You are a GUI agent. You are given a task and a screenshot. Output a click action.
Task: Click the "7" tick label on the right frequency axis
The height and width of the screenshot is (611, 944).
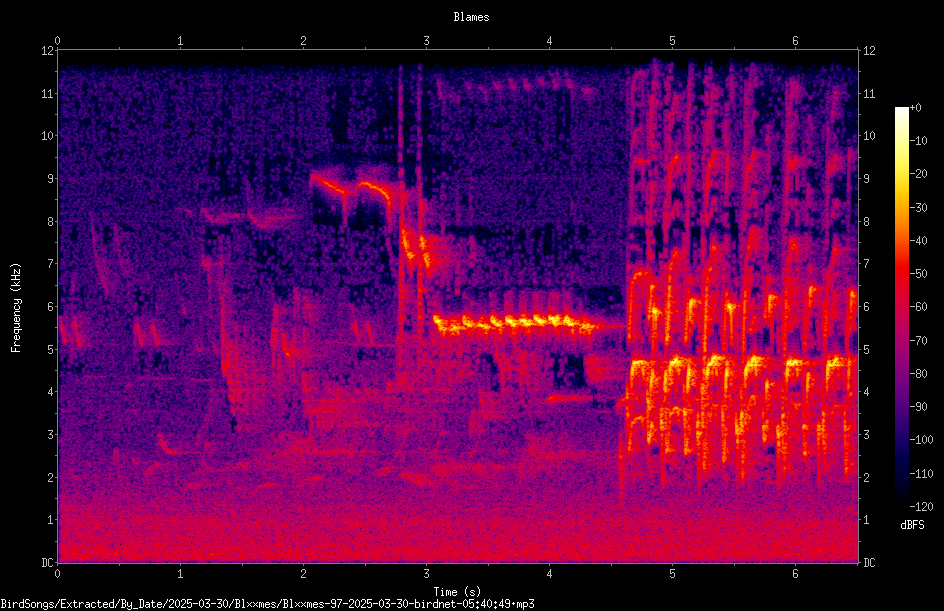(866, 264)
